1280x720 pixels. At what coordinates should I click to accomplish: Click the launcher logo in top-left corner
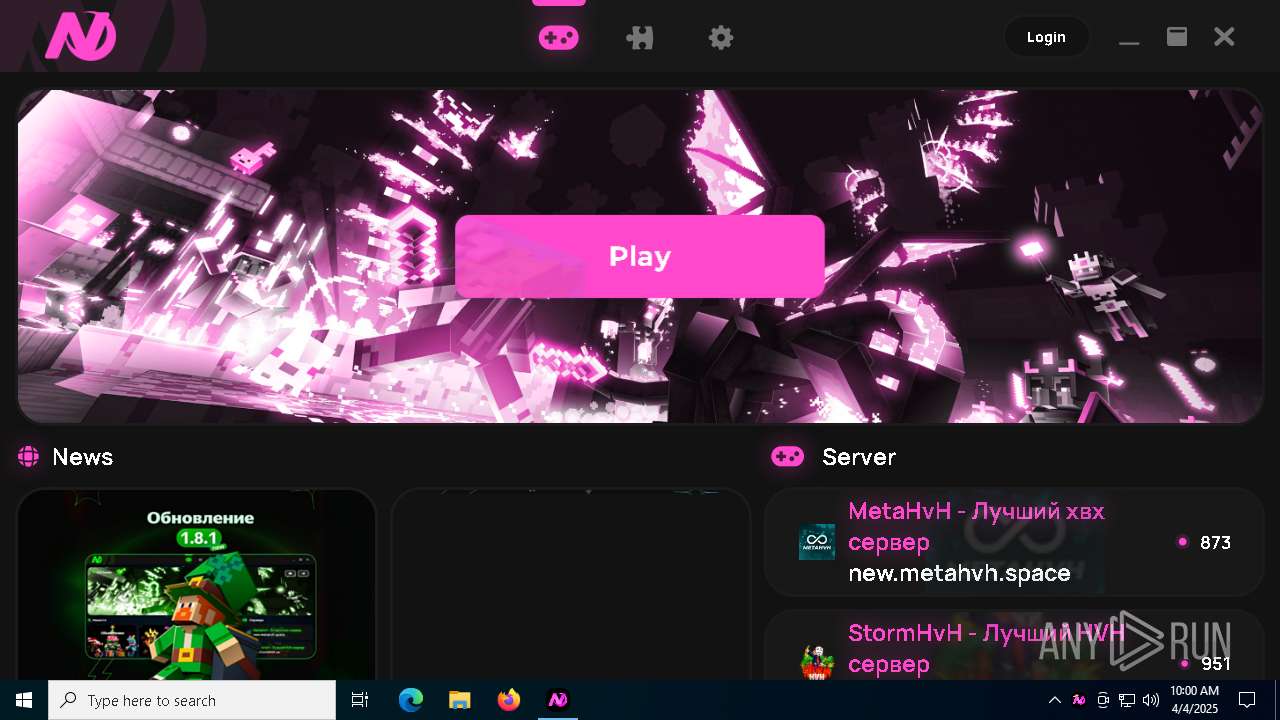81,38
